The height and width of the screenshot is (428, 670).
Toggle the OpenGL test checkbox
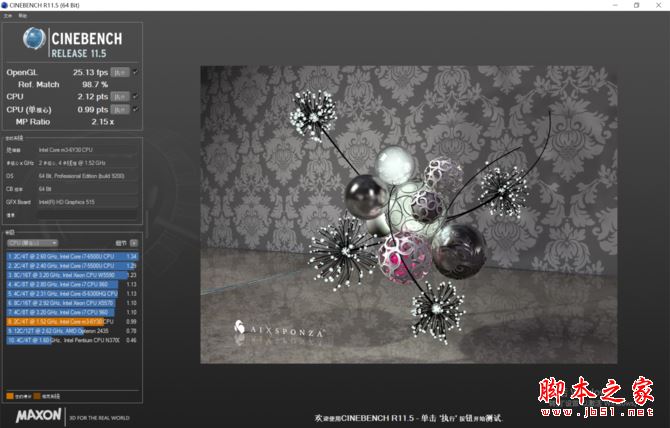(x=135, y=72)
